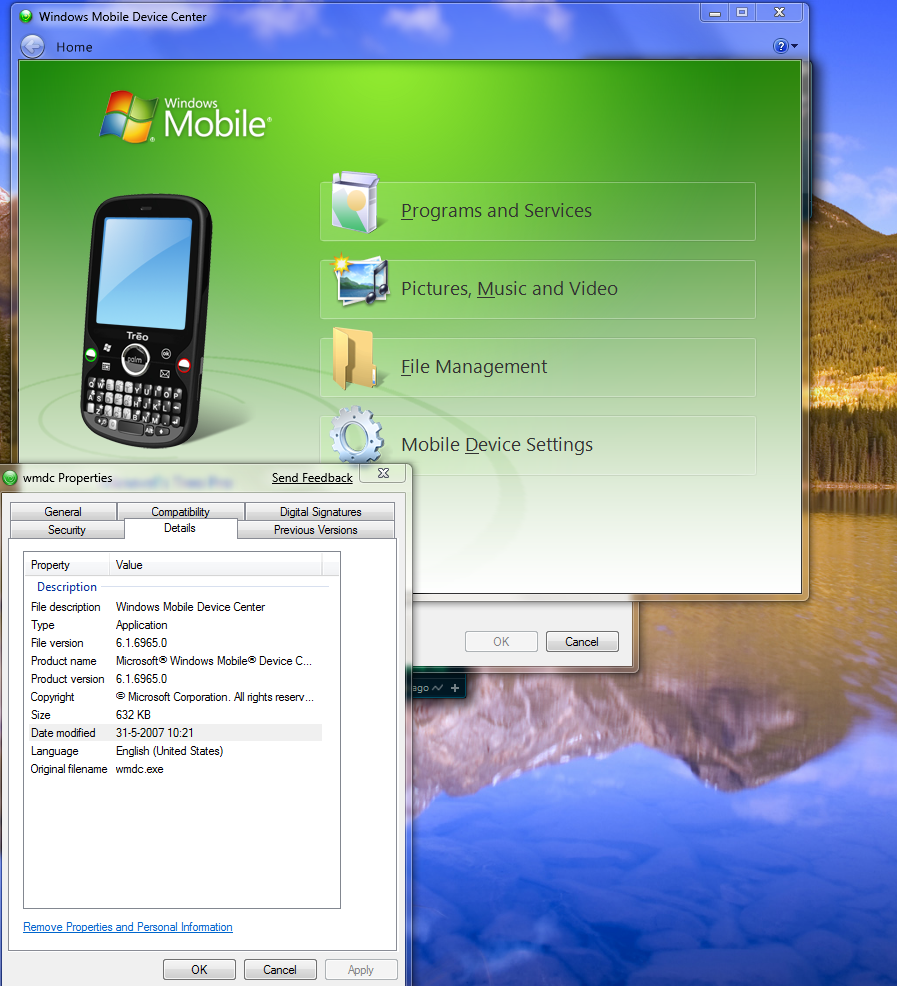Select the Language English row

176,751
